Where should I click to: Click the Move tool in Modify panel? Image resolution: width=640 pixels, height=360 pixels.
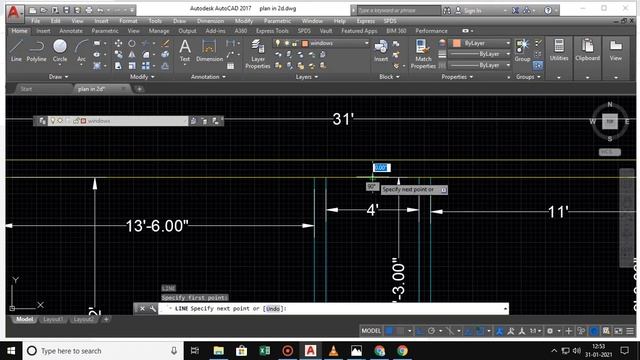(118, 43)
